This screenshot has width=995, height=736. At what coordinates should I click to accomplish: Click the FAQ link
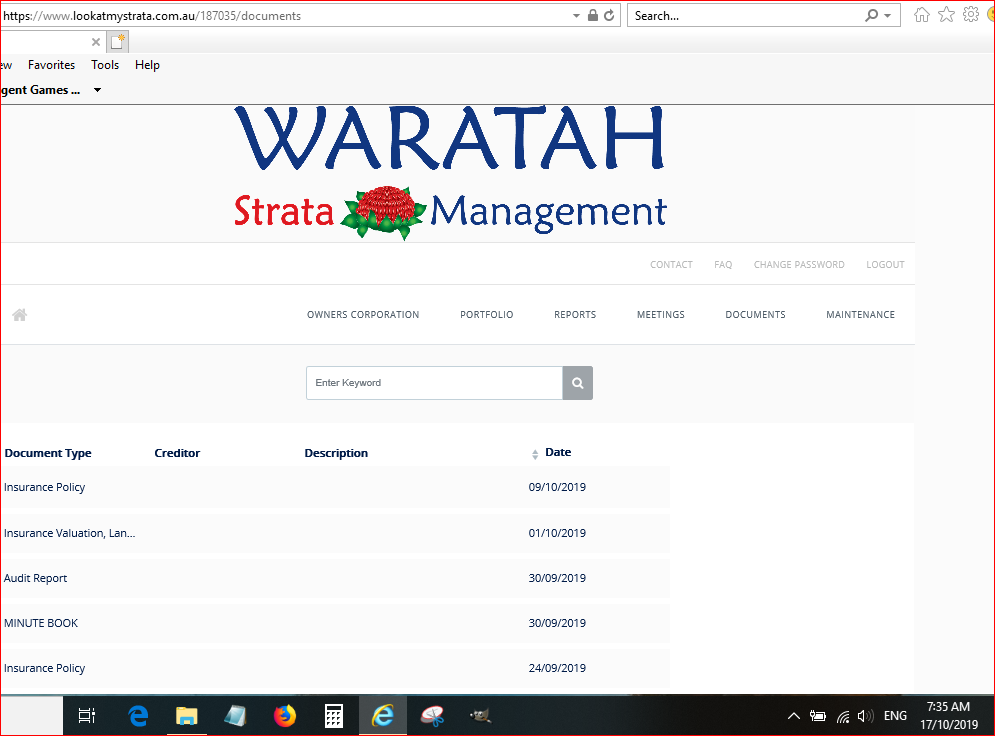click(723, 265)
